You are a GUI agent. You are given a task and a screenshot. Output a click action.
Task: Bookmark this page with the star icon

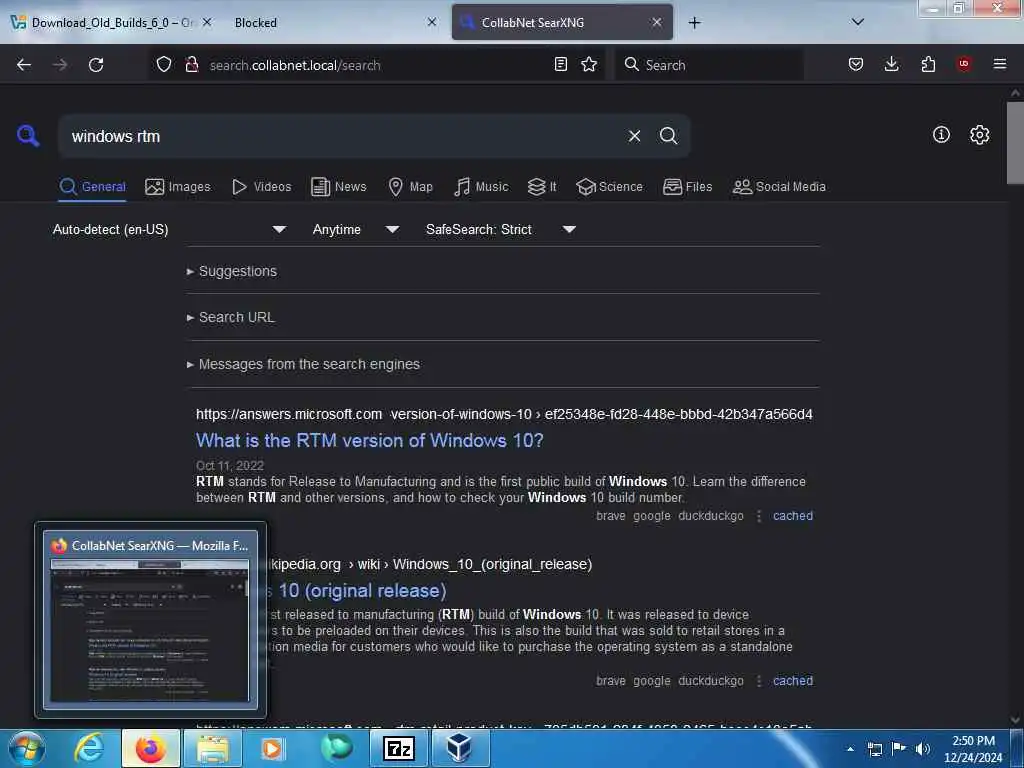tap(589, 64)
